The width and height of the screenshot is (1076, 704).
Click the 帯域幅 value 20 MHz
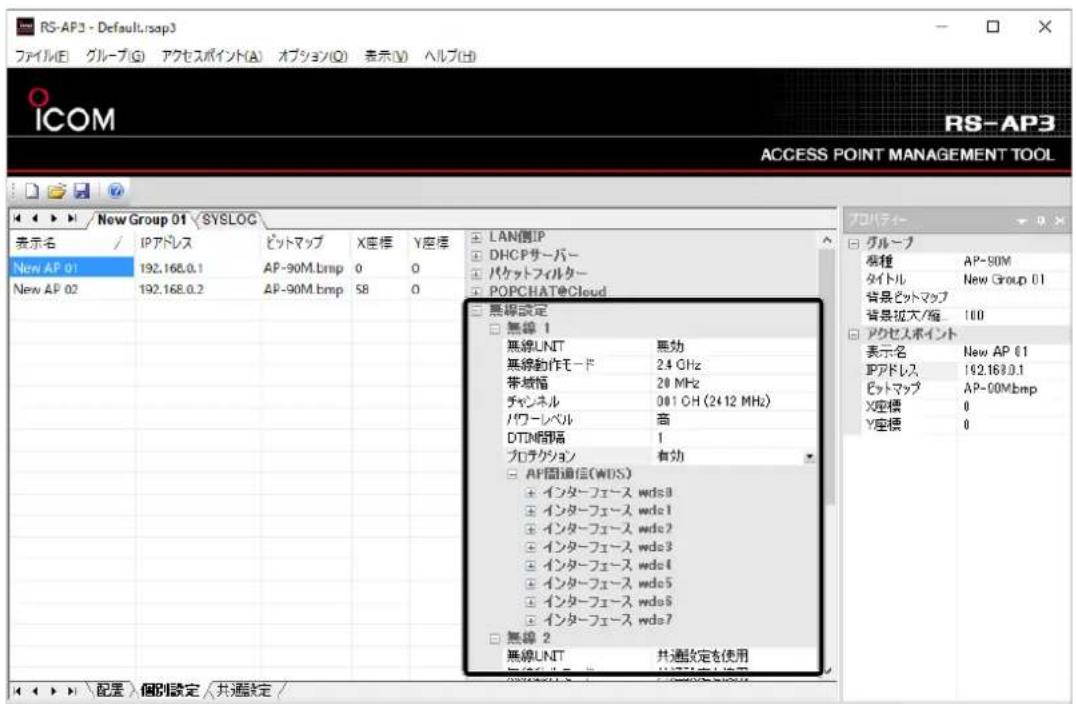click(734, 383)
